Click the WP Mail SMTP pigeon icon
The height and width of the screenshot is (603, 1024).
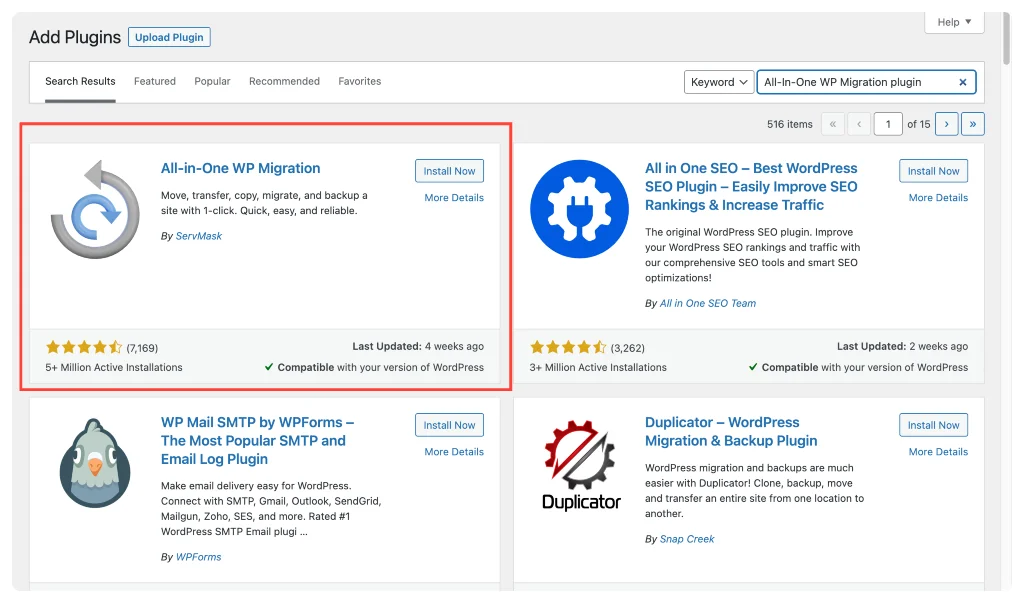pyautogui.click(x=95, y=463)
